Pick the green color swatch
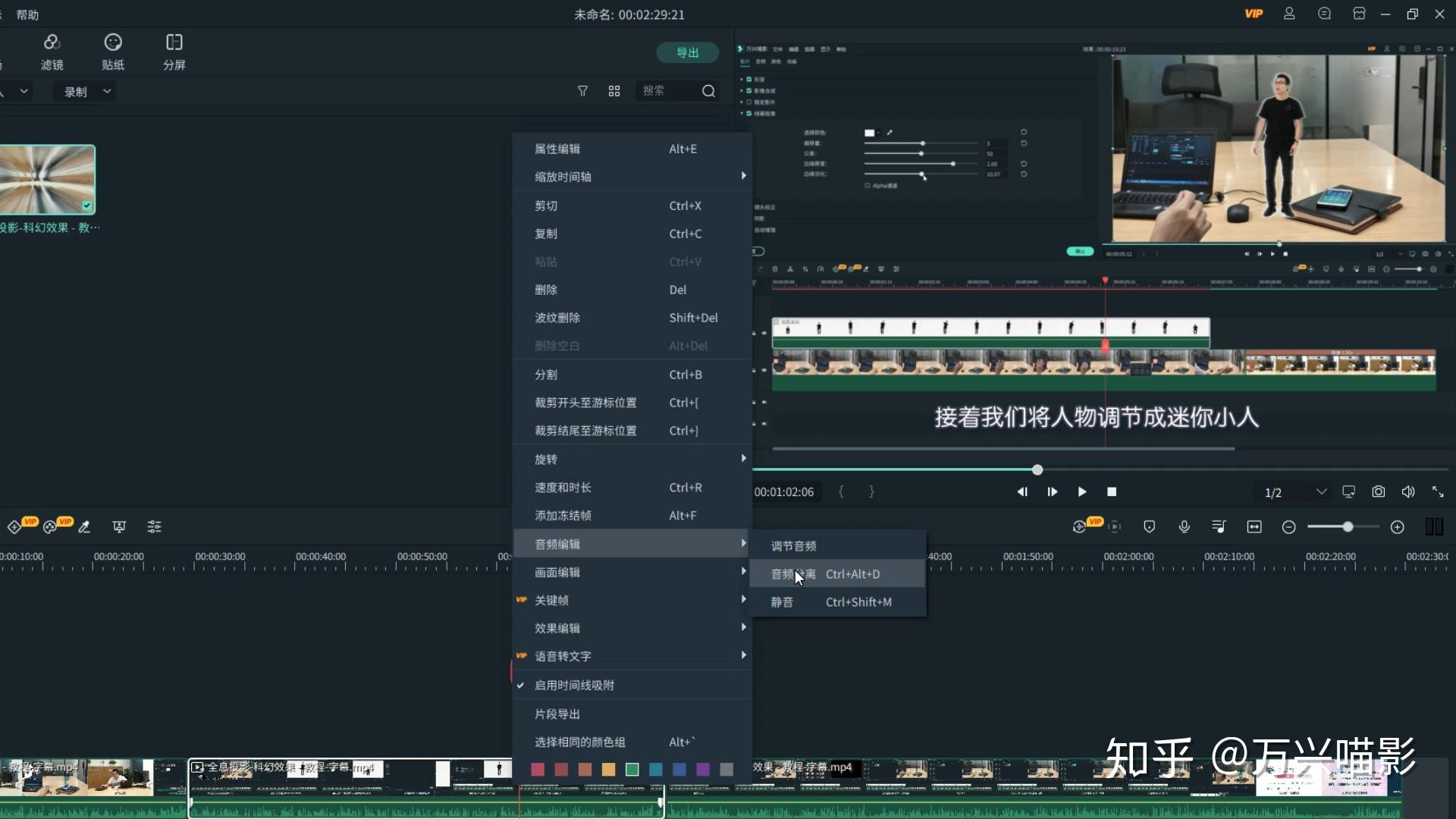The image size is (1456, 819). 632,770
